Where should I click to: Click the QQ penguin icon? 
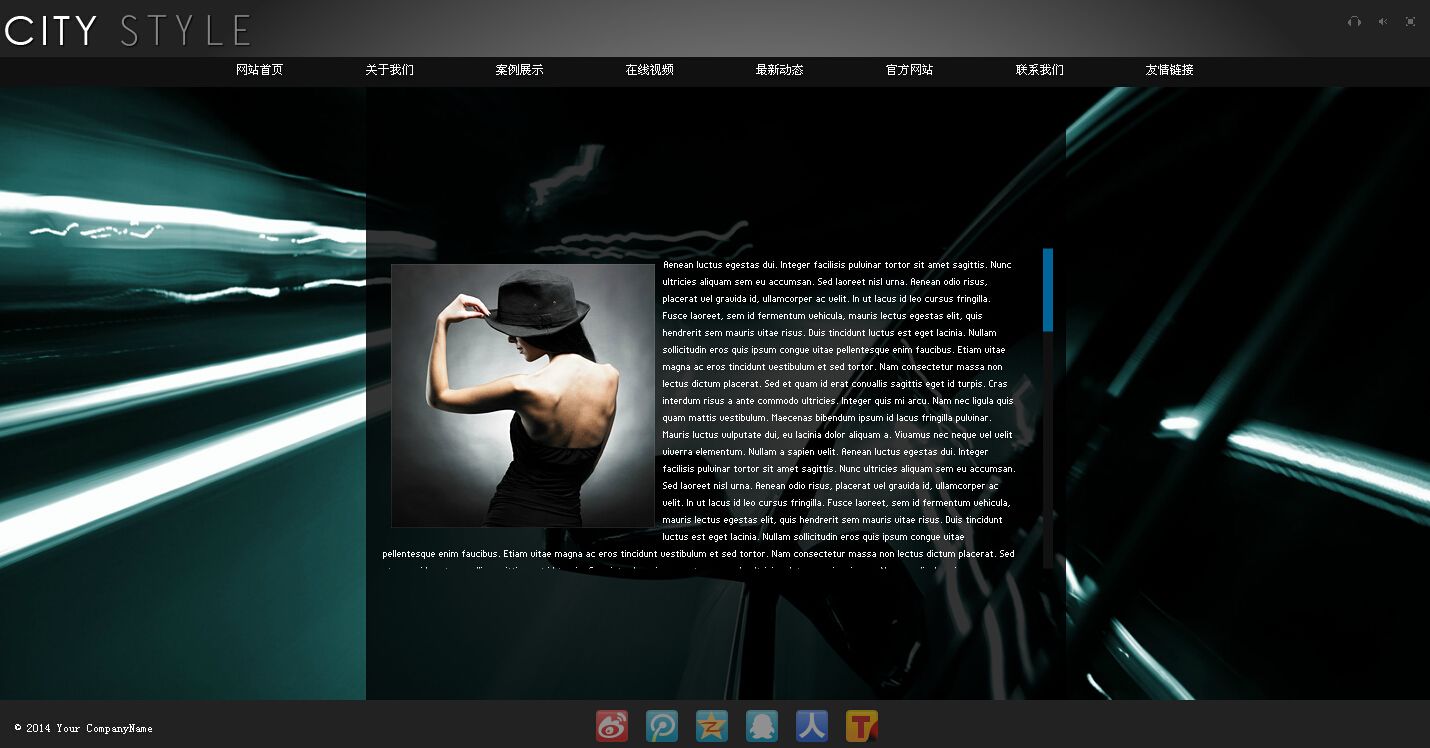[762, 726]
